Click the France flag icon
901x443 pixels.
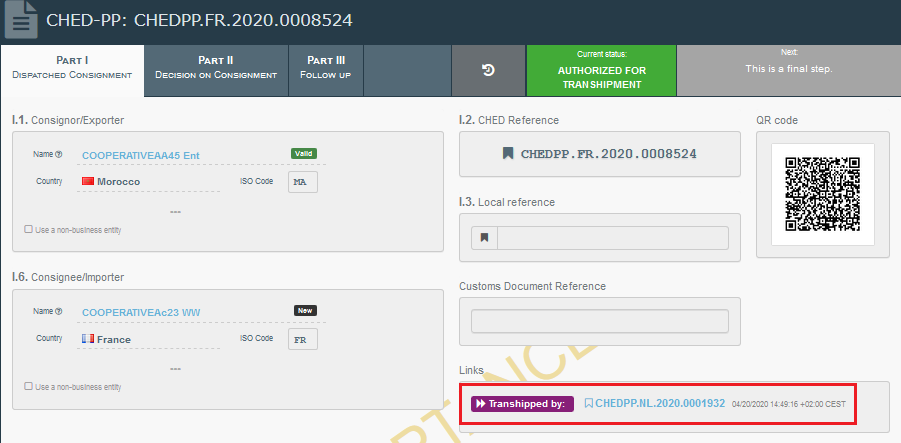click(x=88, y=339)
